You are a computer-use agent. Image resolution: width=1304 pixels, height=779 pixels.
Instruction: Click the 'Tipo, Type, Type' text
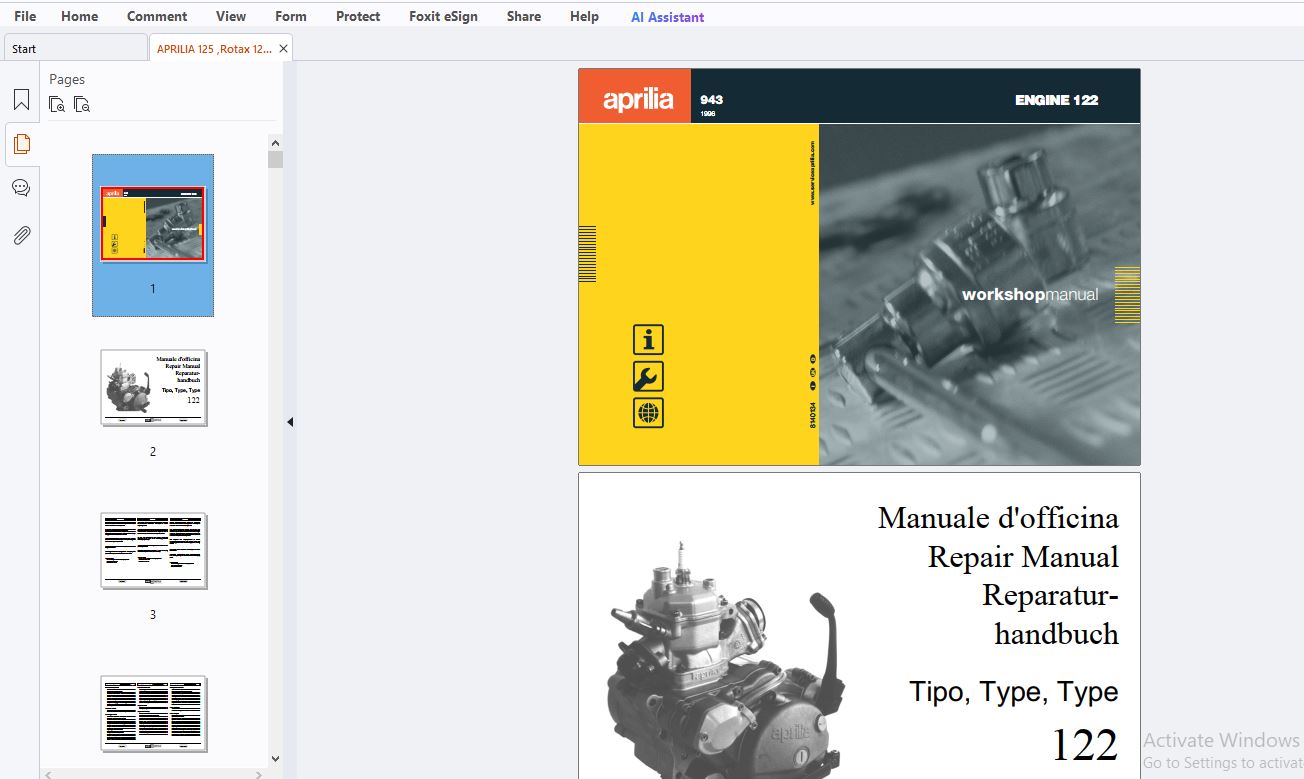pos(1013,691)
